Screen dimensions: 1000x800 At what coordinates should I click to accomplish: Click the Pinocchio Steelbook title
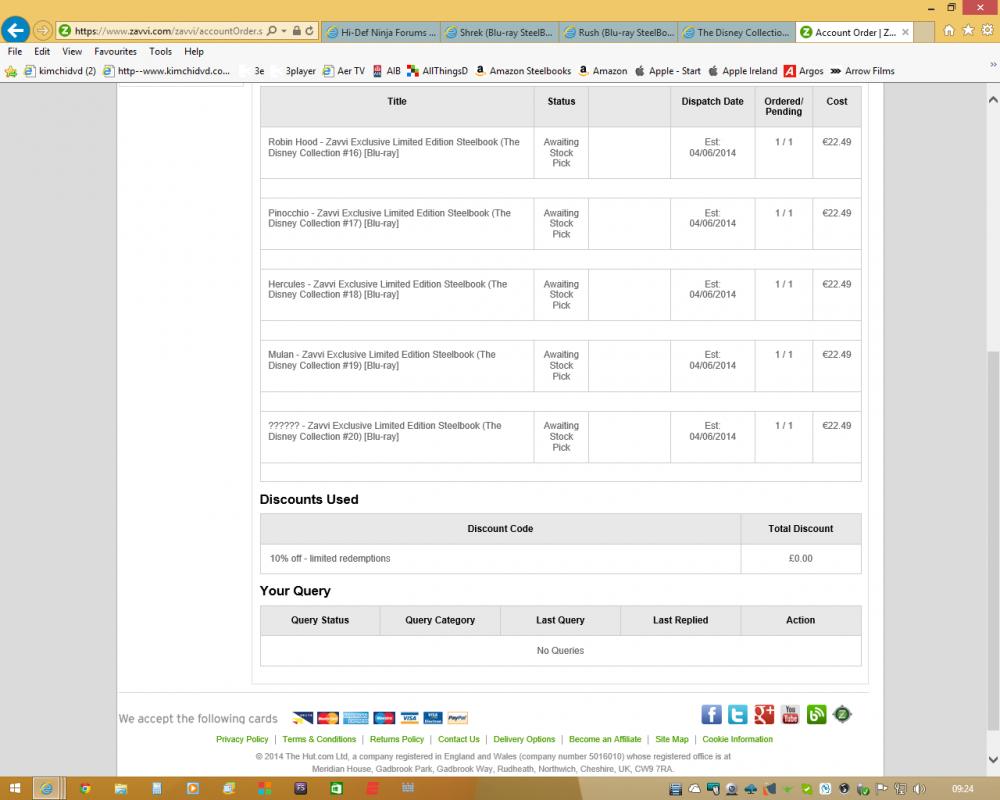[389, 218]
